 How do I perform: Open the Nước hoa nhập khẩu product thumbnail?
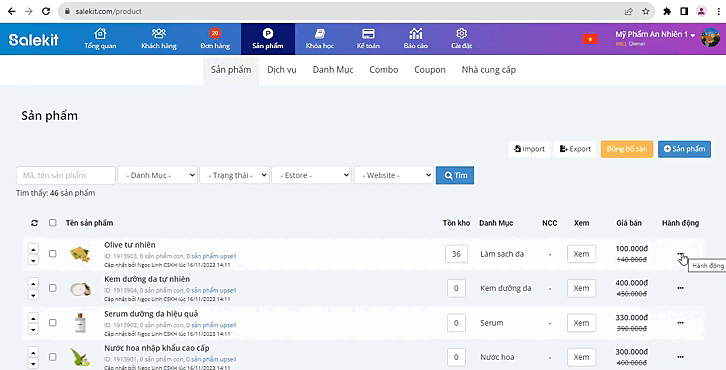[x=80, y=357]
